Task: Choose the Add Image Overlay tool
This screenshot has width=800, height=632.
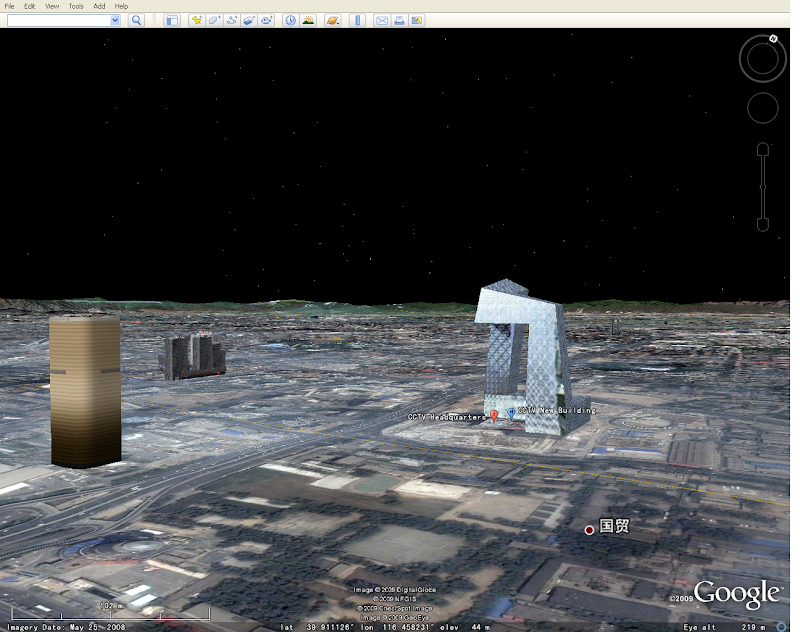Action: (249, 20)
